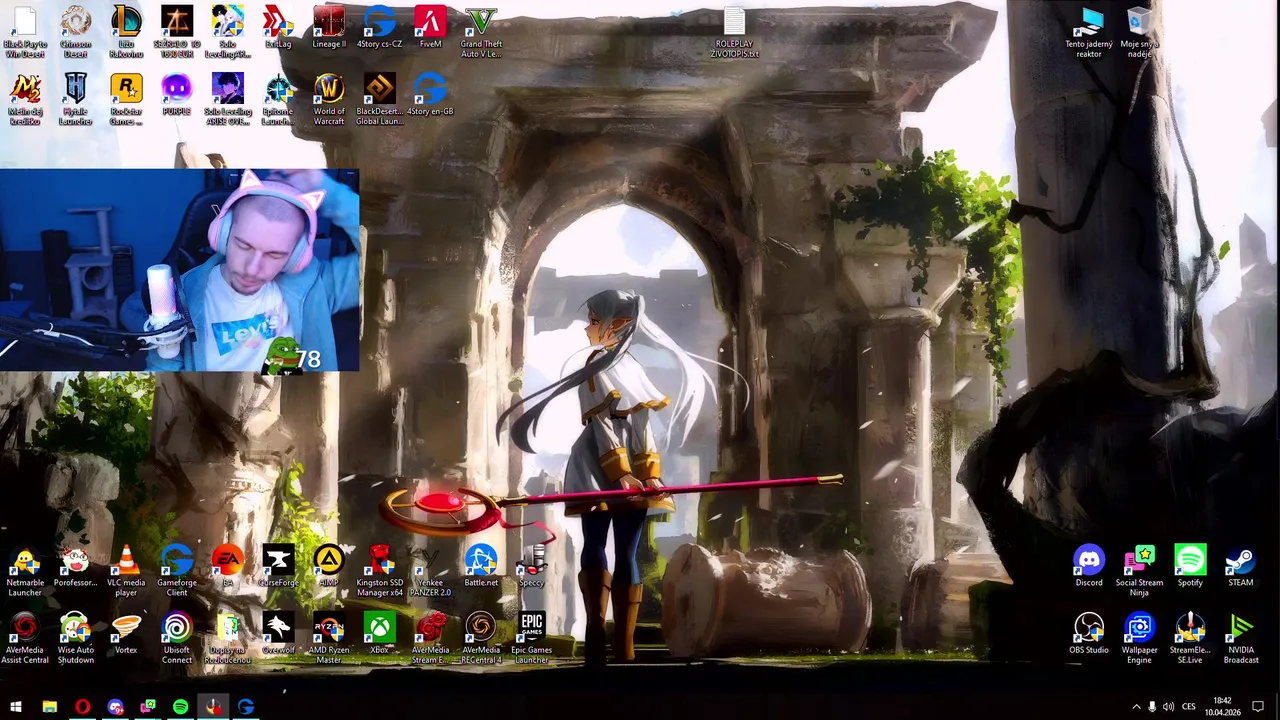The width and height of the screenshot is (1280, 720).
Task: Select the BlackDesert Global Launcher shortcut
Action: [x=379, y=98]
